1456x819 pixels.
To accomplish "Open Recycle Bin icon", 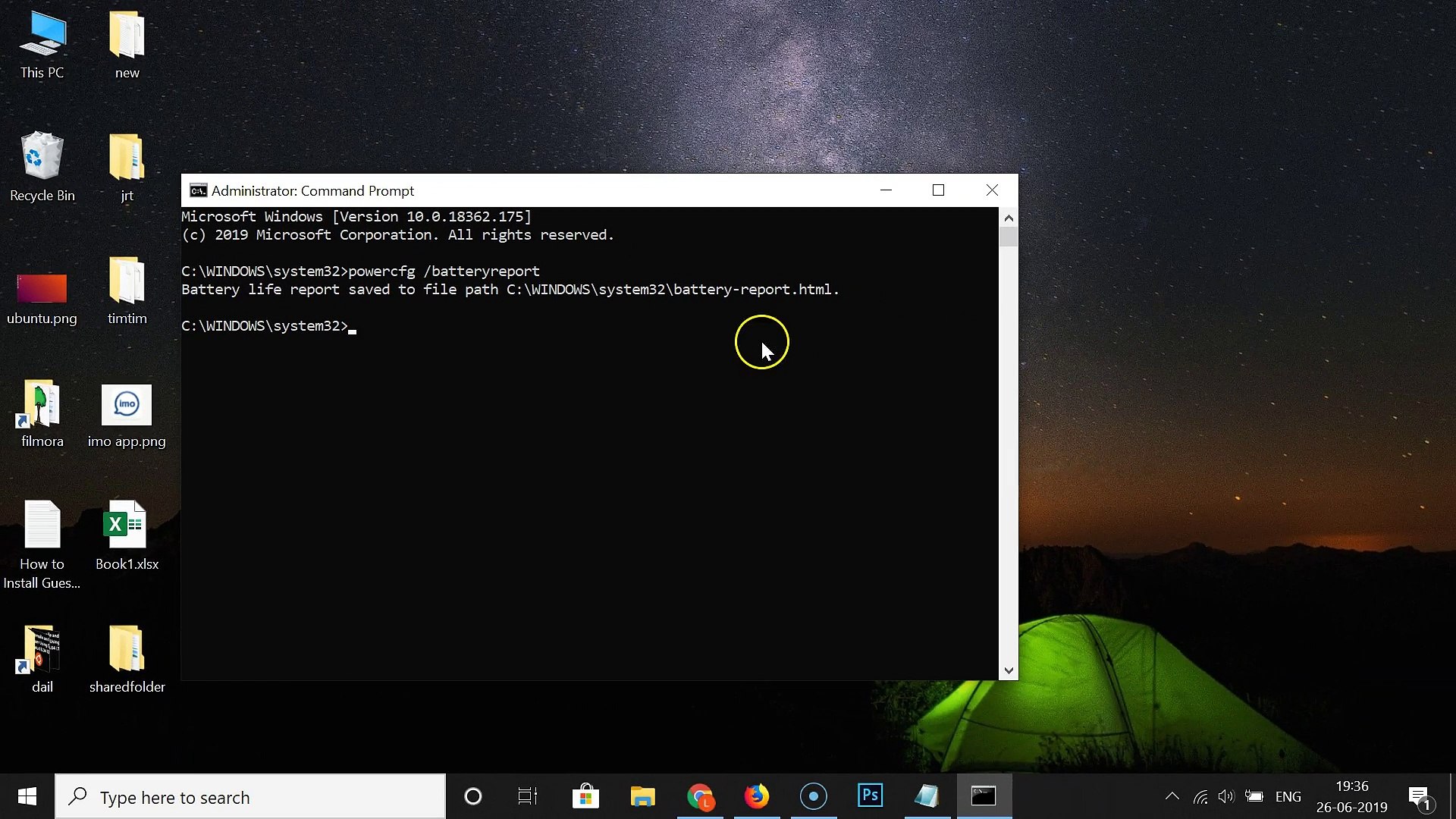I will (42, 167).
